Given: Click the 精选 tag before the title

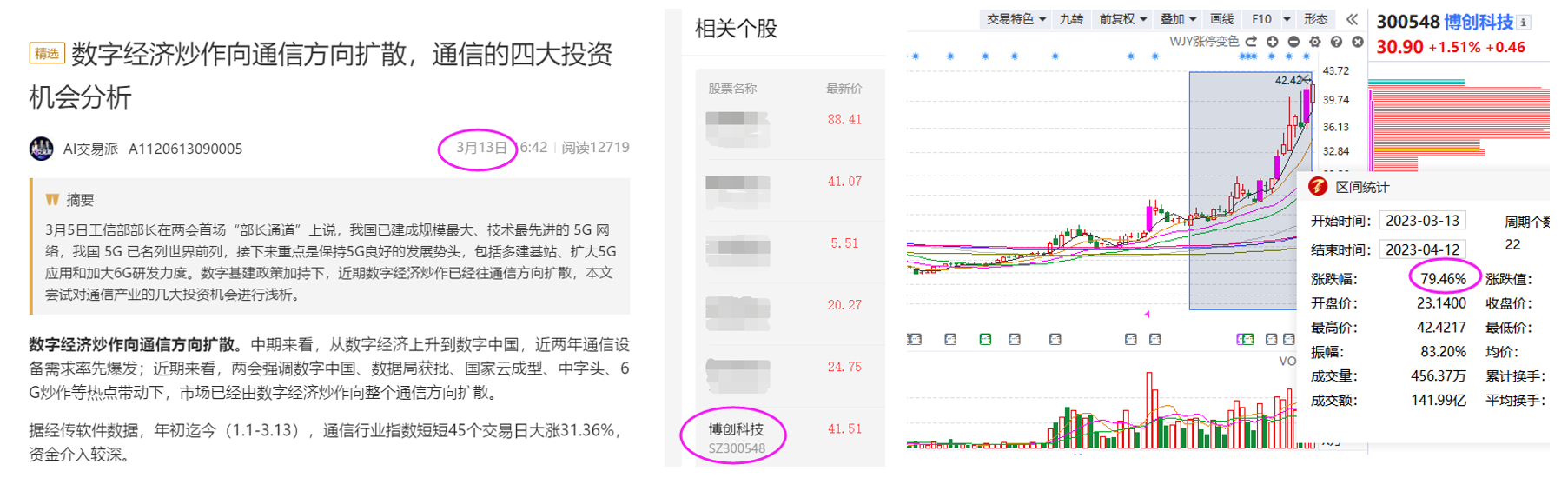Looking at the screenshot, I should point(46,54).
